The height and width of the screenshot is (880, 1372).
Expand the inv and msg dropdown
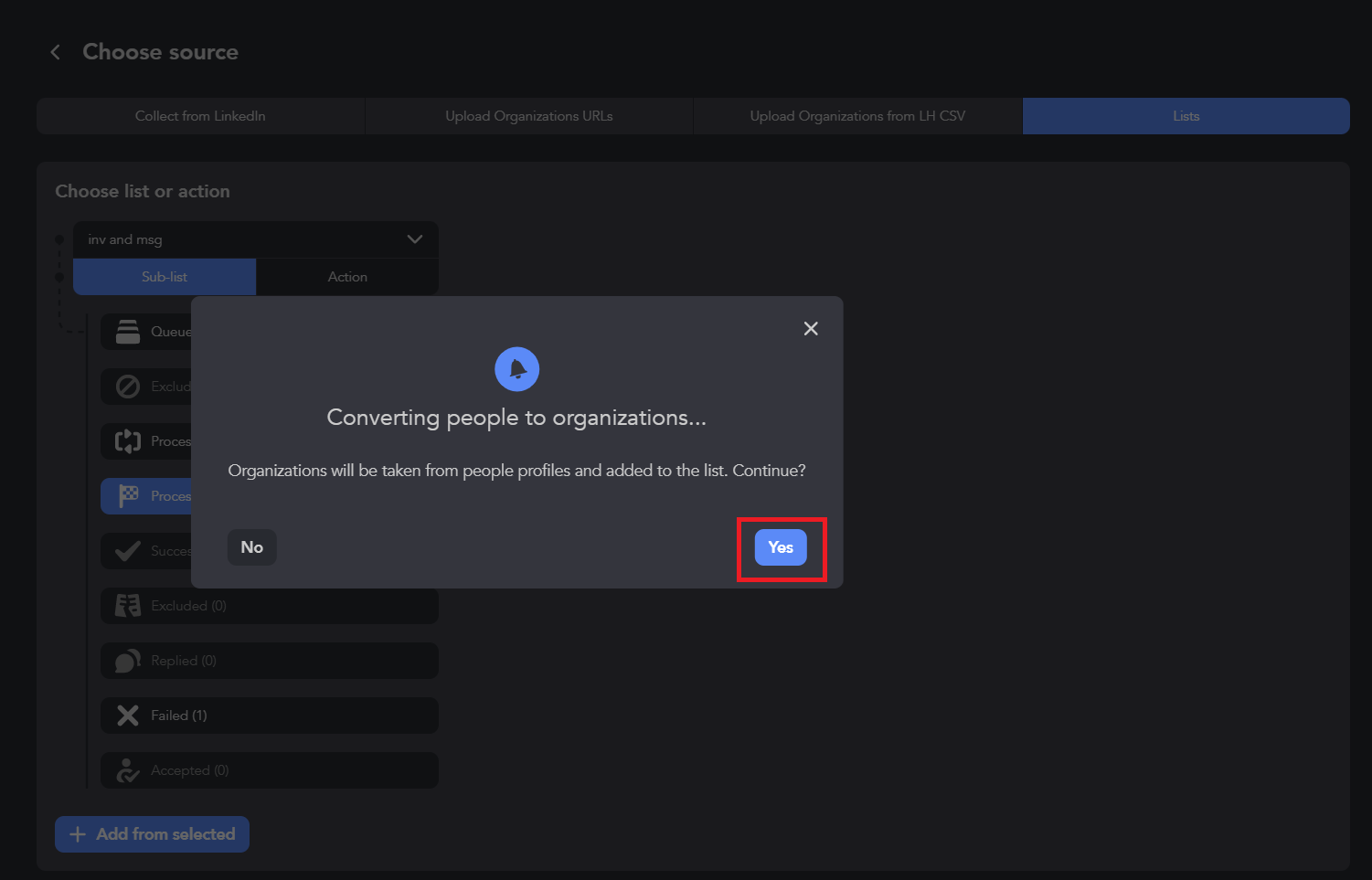click(256, 239)
